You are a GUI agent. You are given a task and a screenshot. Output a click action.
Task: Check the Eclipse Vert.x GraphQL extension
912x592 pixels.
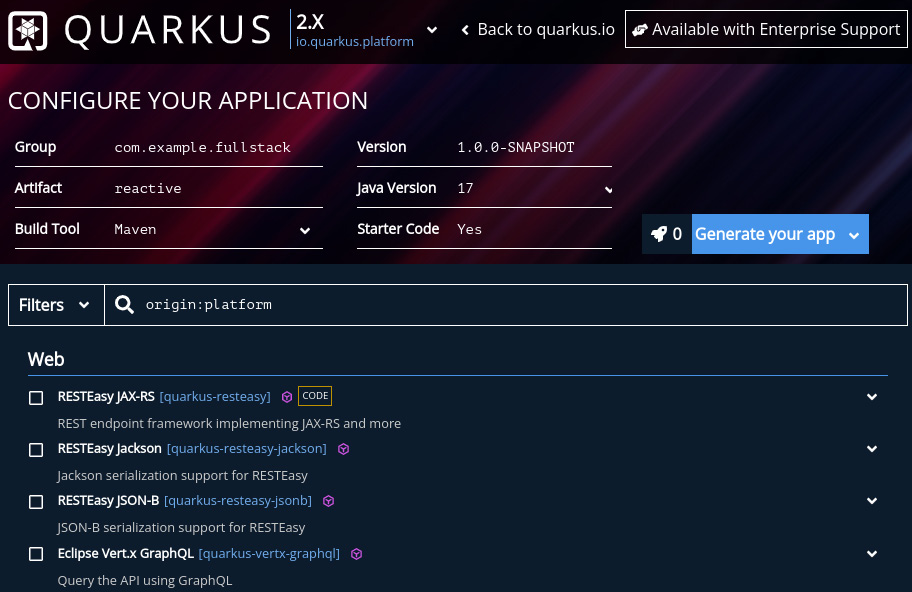(x=36, y=554)
